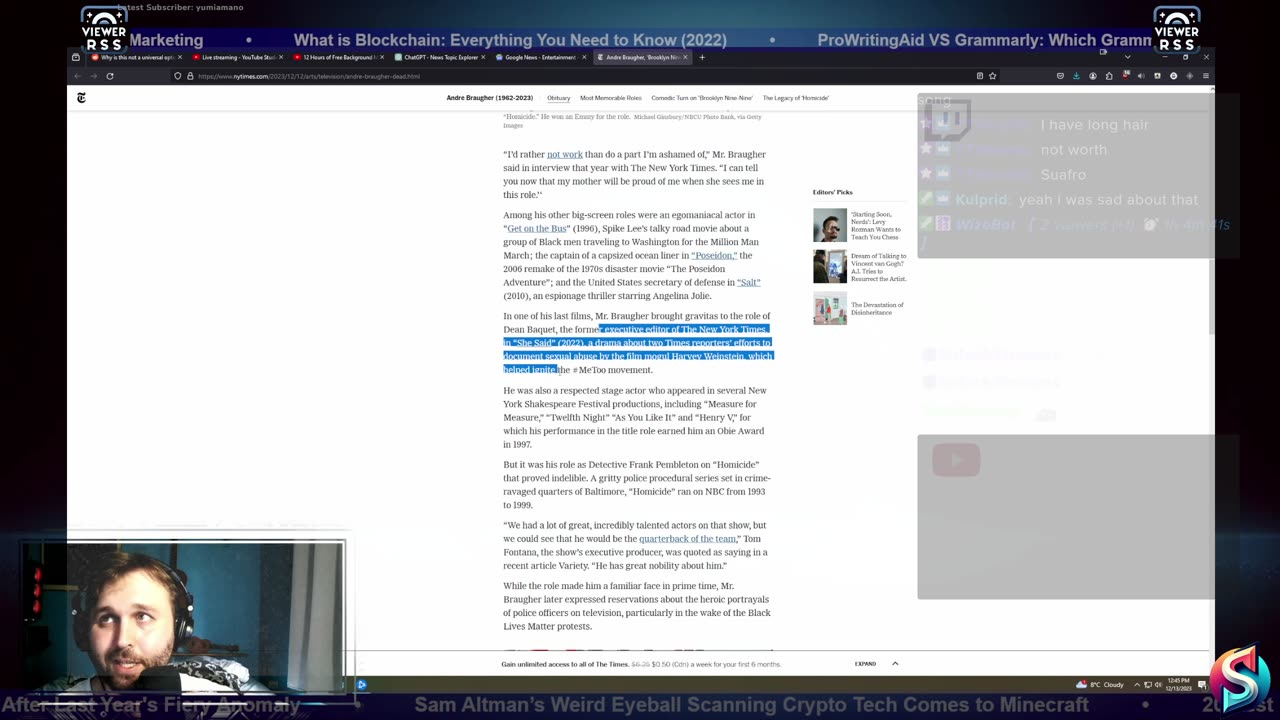
Task: Click the diamond-shaped extension icon
Action: [x=1190, y=76]
